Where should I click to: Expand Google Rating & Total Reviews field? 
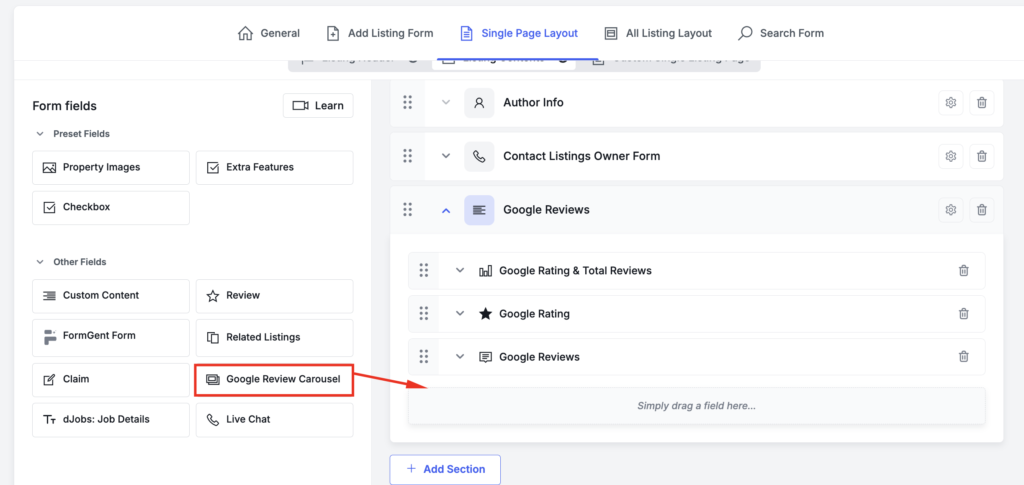pos(460,270)
